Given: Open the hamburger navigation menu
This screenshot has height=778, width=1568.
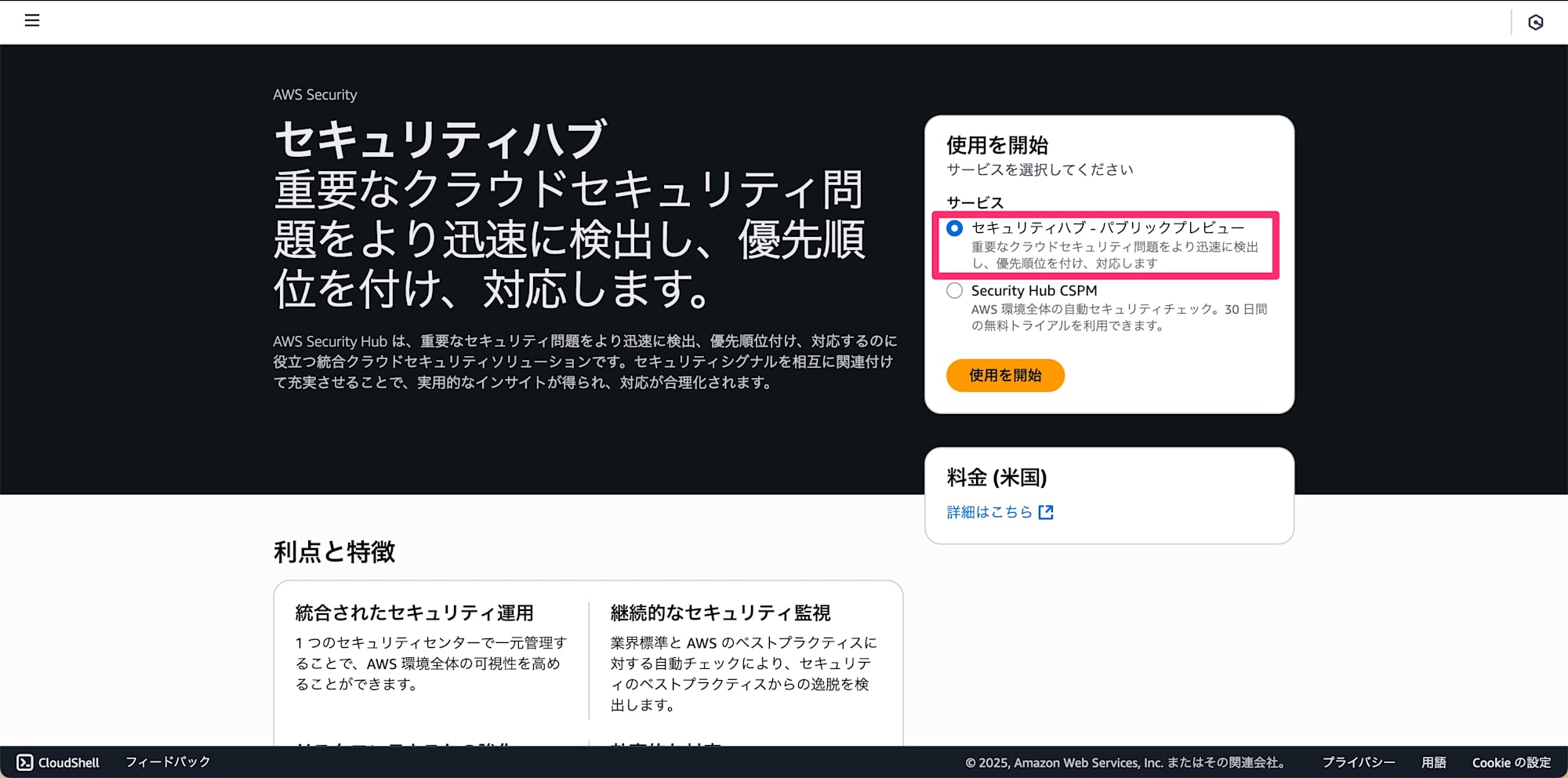Looking at the screenshot, I should (x=32, y=20).
